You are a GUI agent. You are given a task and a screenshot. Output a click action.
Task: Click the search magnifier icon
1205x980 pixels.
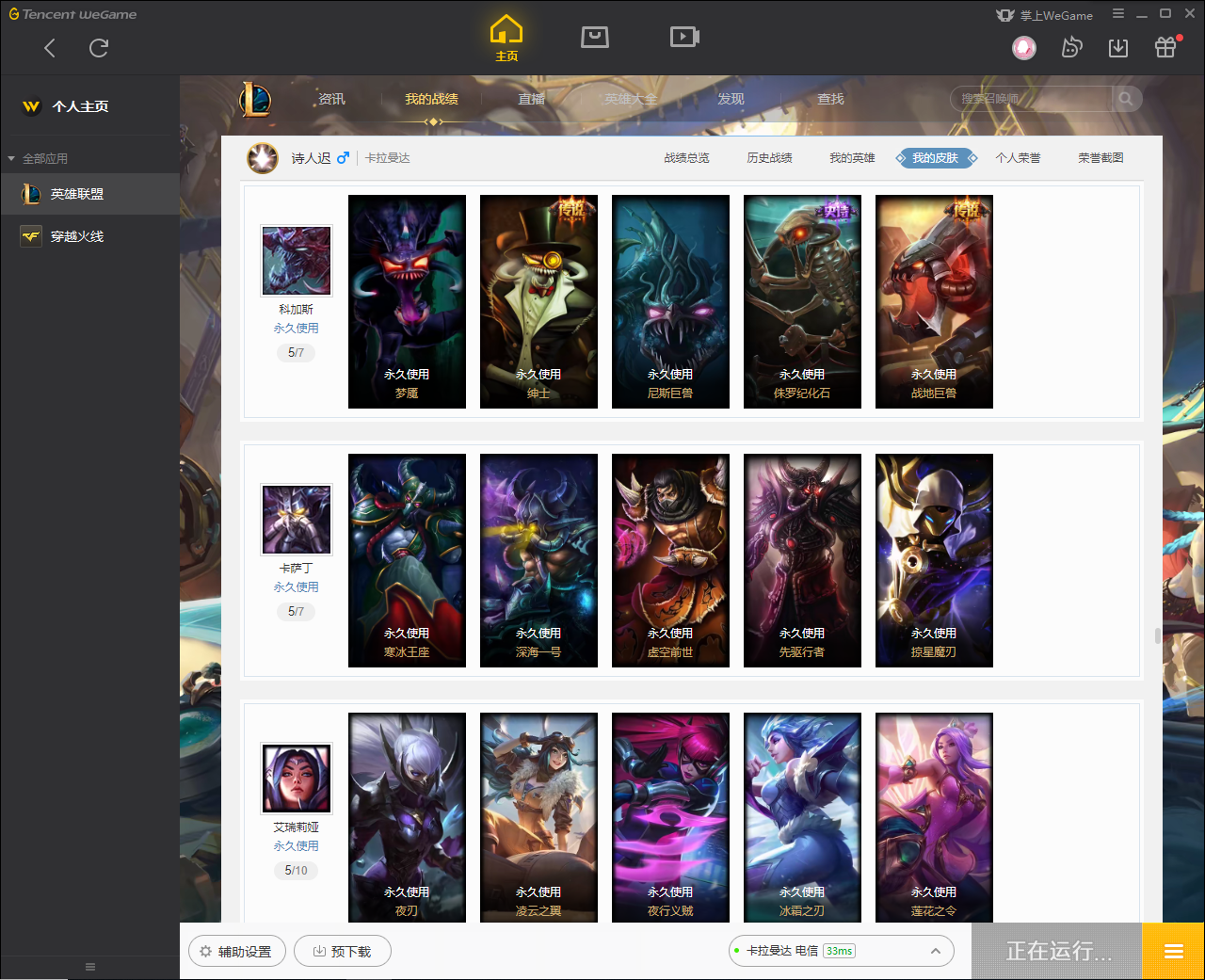coord(1126,99)
